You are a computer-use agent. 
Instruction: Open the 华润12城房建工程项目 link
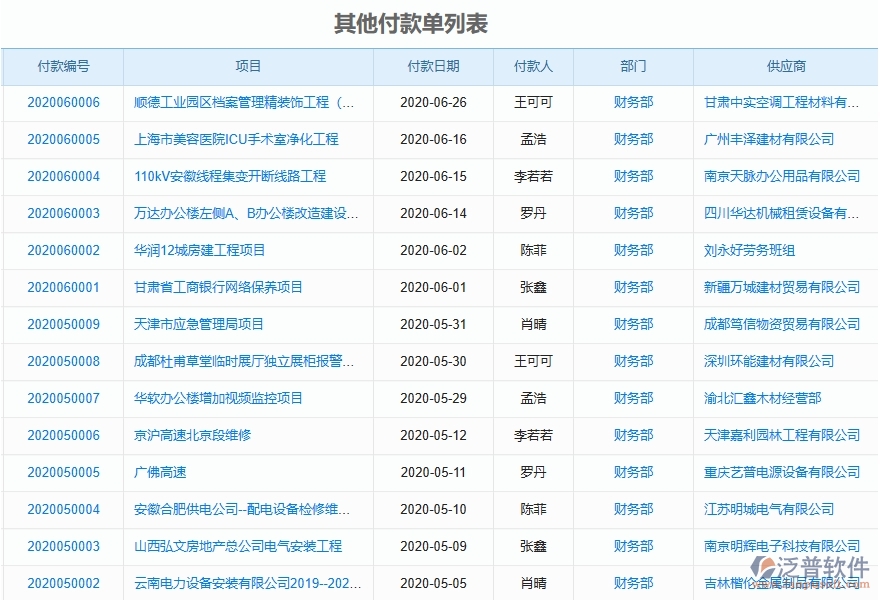pos(198,250)
